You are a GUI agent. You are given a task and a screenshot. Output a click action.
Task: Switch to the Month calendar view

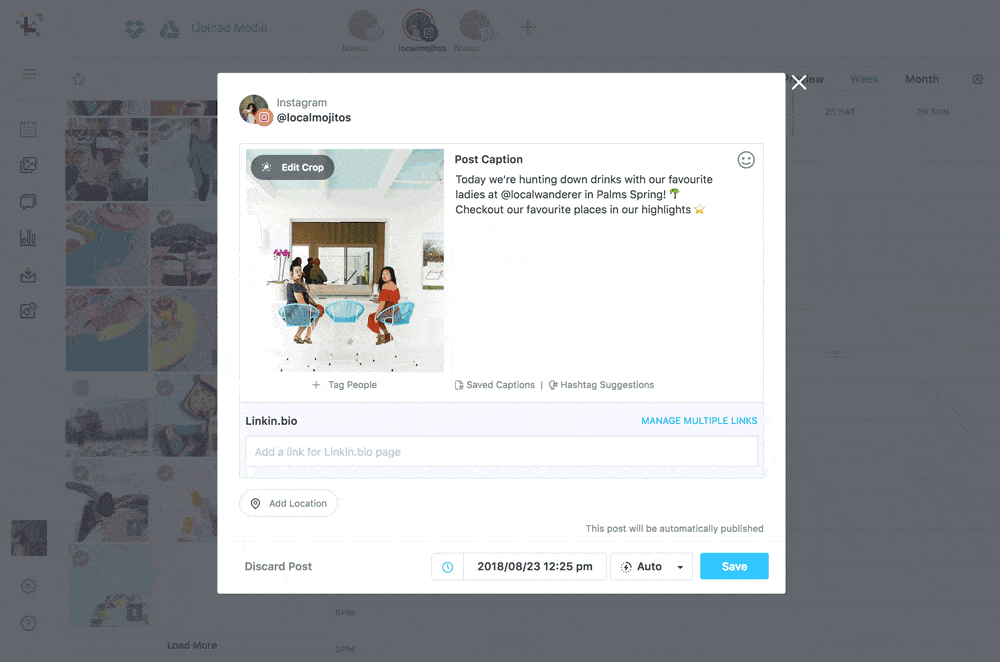coord(922,79)
